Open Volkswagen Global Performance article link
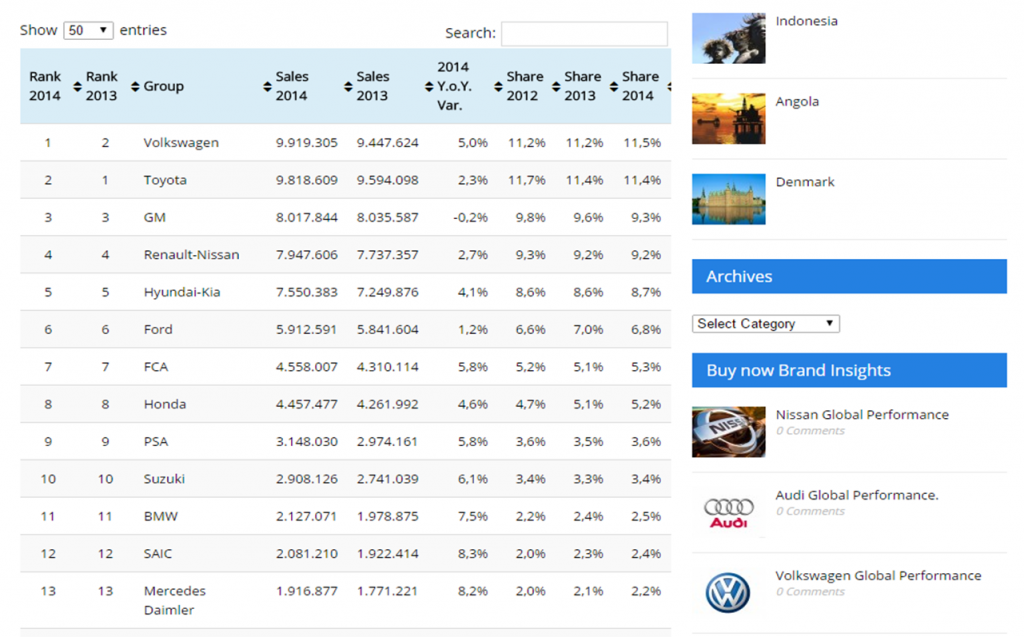Screen dimensions: 1024x637 [x=878, y=576]
